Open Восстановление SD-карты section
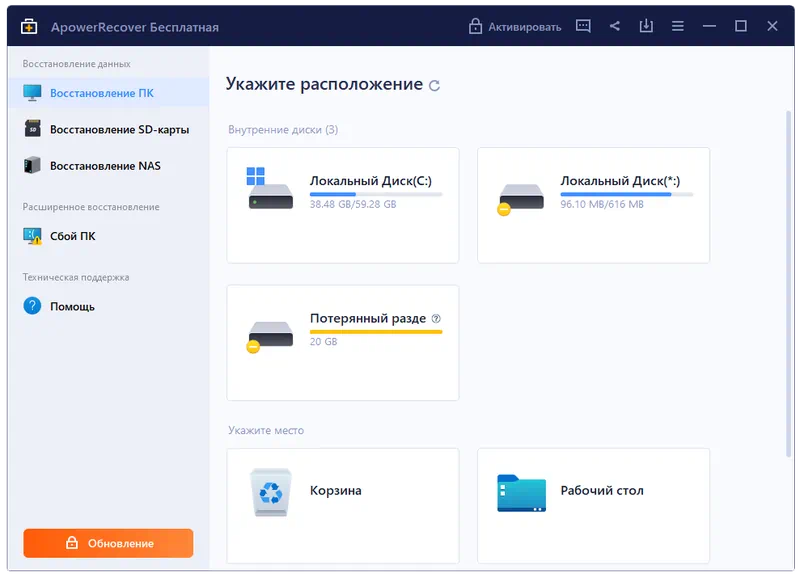Image resolution: width=800 pixels, height=578 pixels. (108, 129)
